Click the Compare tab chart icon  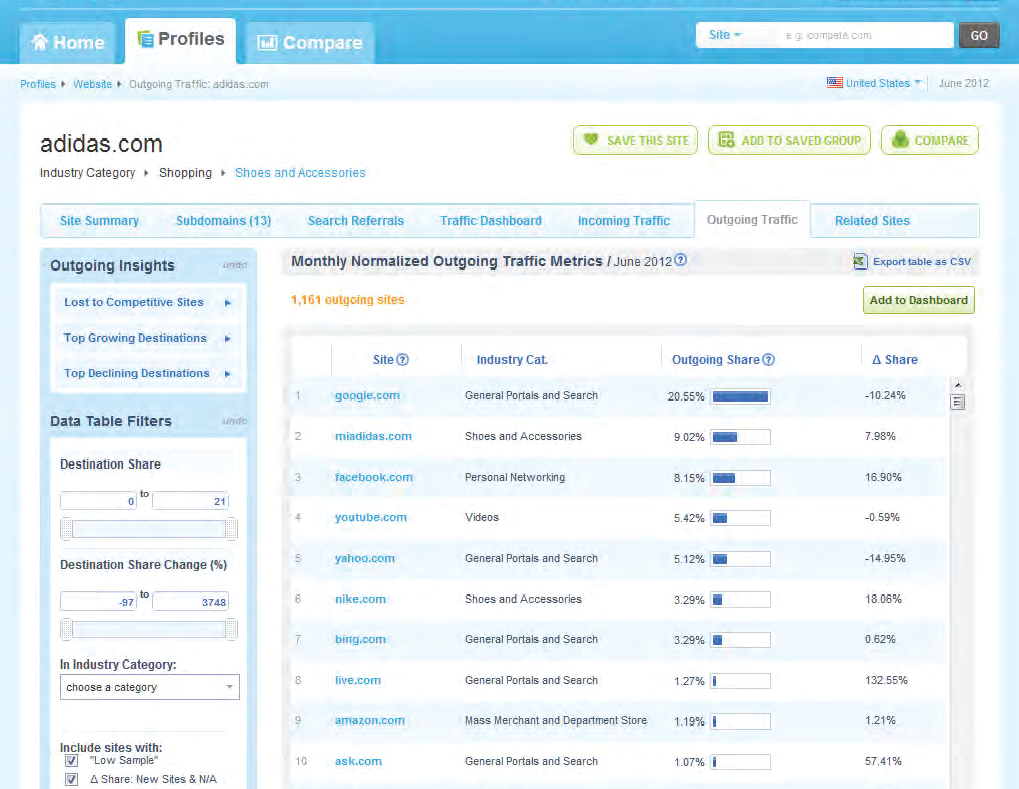tap(267, 43)
